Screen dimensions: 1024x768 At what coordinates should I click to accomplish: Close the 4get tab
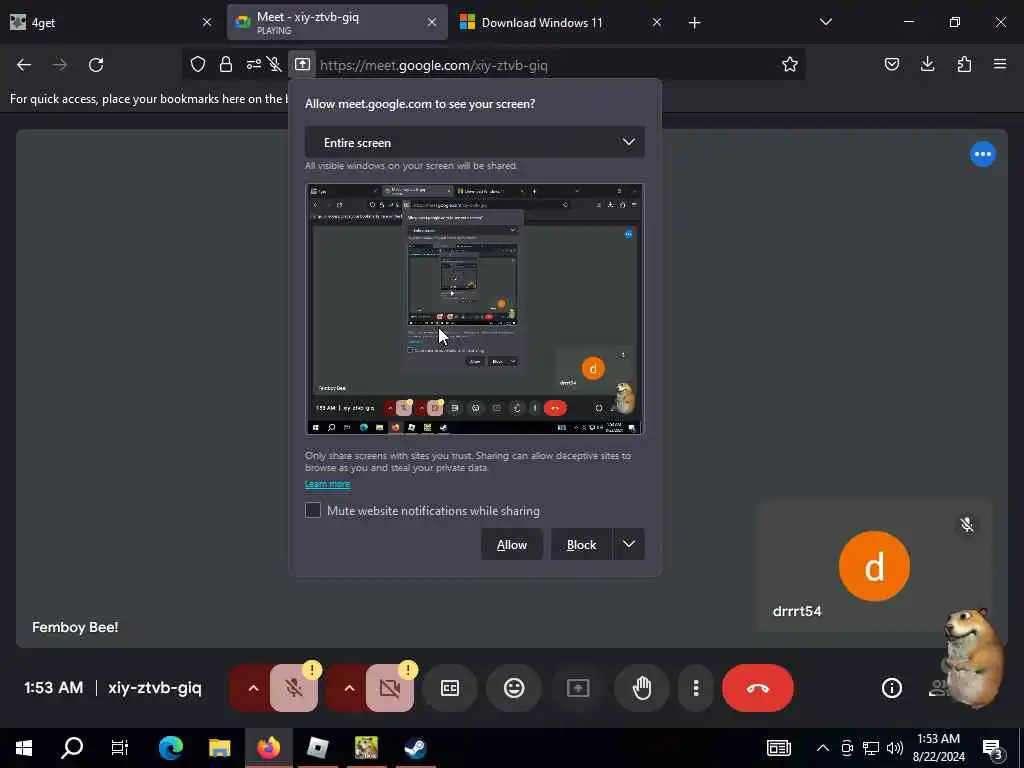(207, 22)
